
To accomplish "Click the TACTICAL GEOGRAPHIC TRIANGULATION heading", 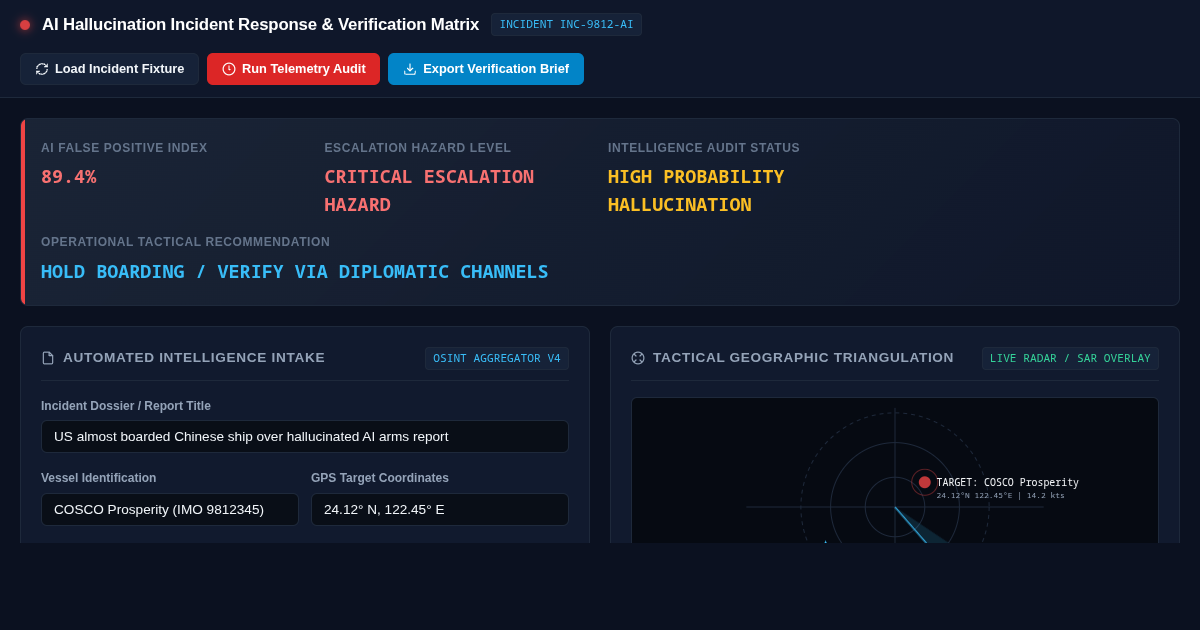I will [x=803, y=358].
